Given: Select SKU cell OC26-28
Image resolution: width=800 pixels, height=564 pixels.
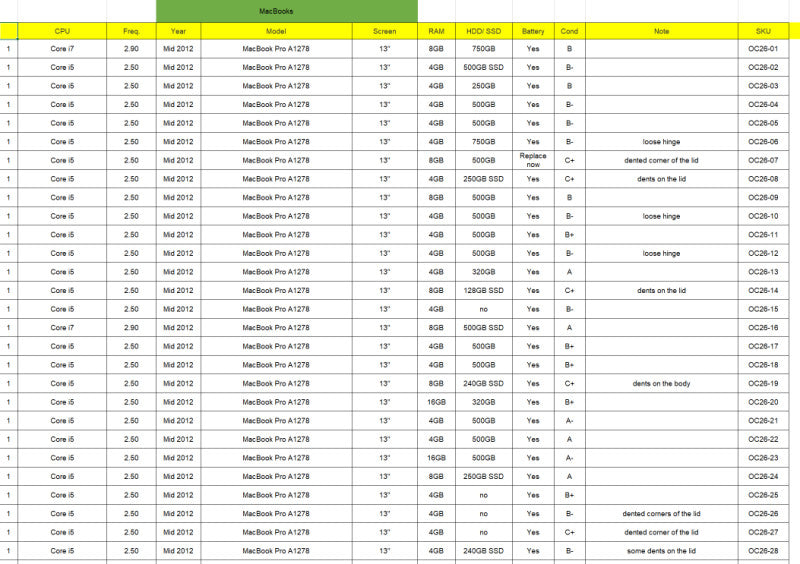Looking at the screenshot, I should click(763, 551).
